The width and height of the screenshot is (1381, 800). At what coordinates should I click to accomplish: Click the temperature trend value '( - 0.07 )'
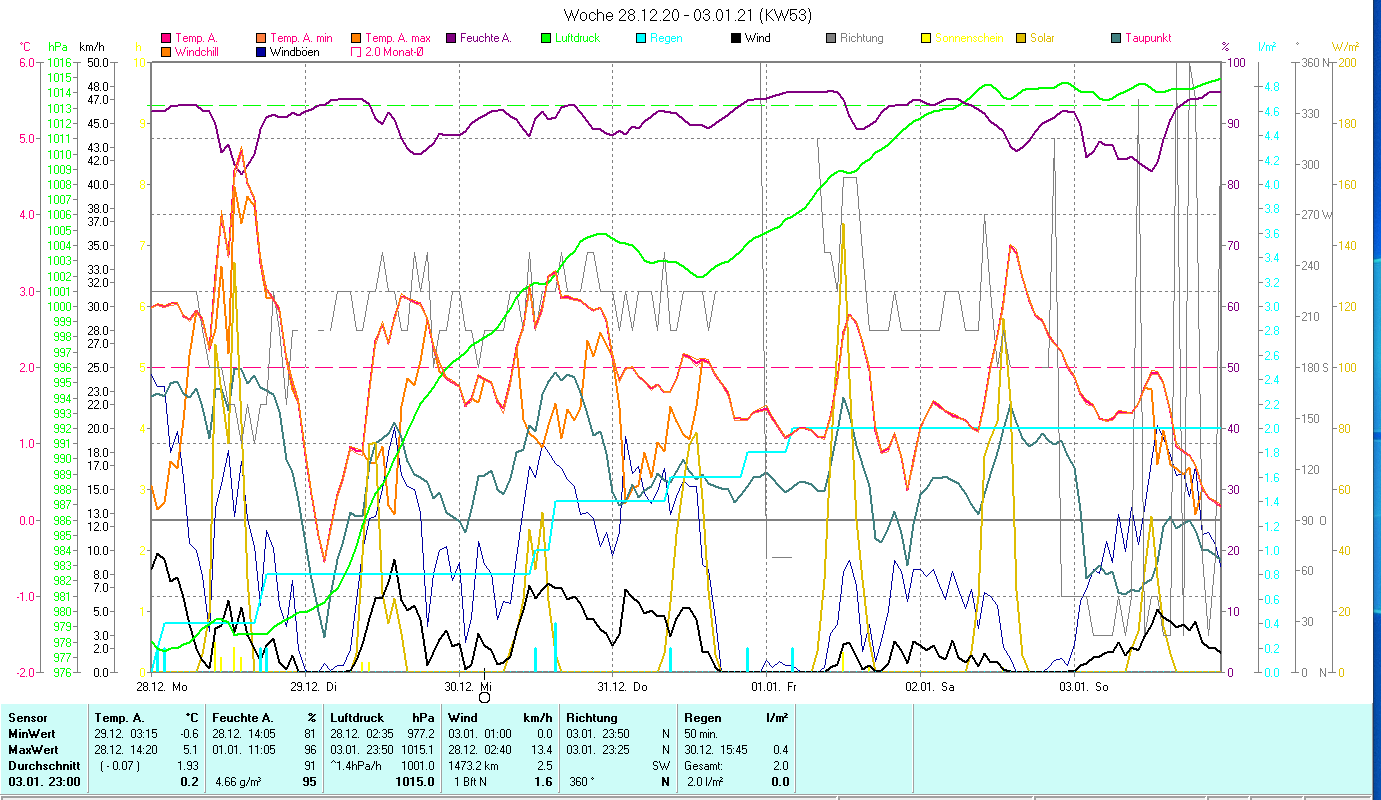(x=120, y=766)
